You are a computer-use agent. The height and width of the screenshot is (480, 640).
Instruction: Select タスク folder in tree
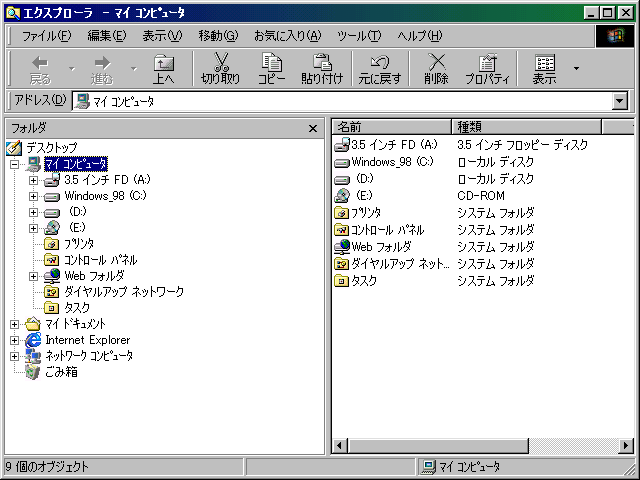tap(77, 308)
